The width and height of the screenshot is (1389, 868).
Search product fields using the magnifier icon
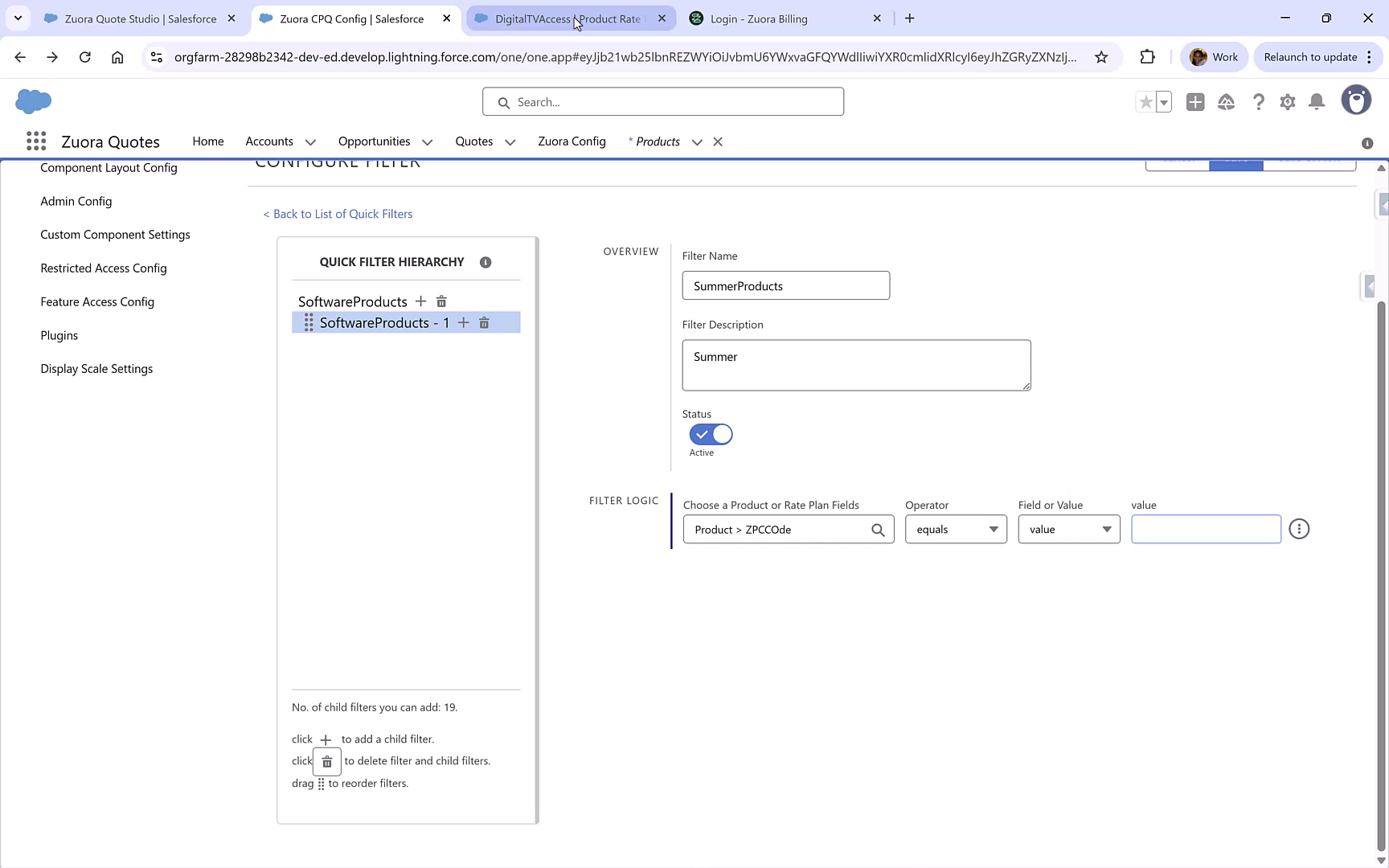(878, 529)
